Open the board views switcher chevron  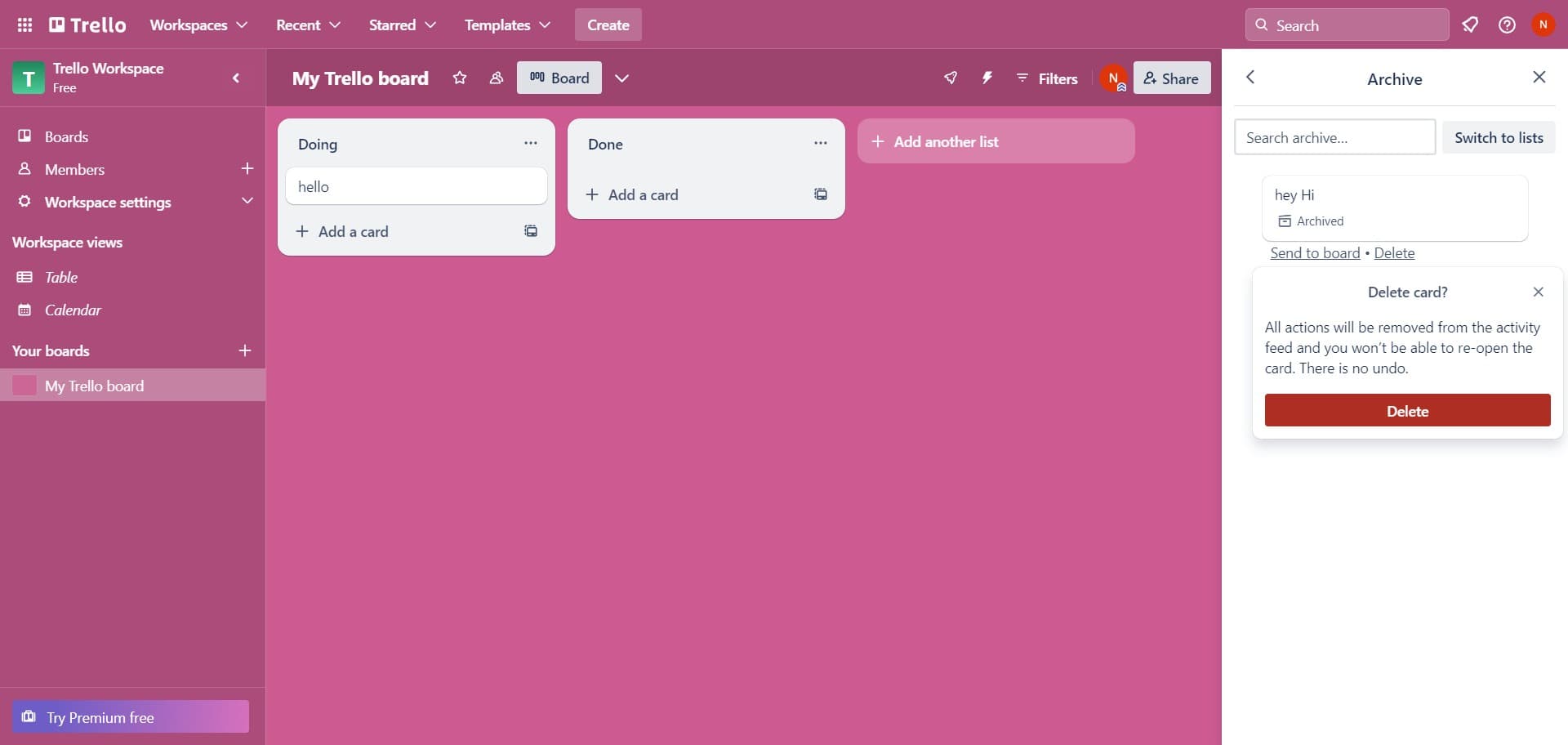pos(621,78)
